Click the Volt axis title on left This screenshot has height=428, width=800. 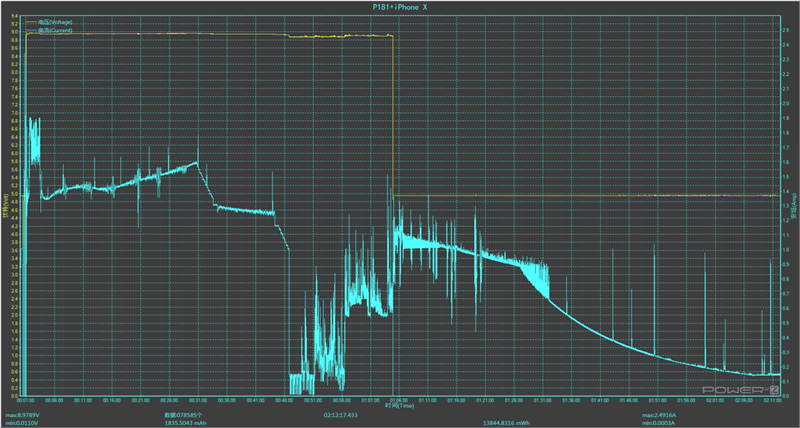click(6, 208)
